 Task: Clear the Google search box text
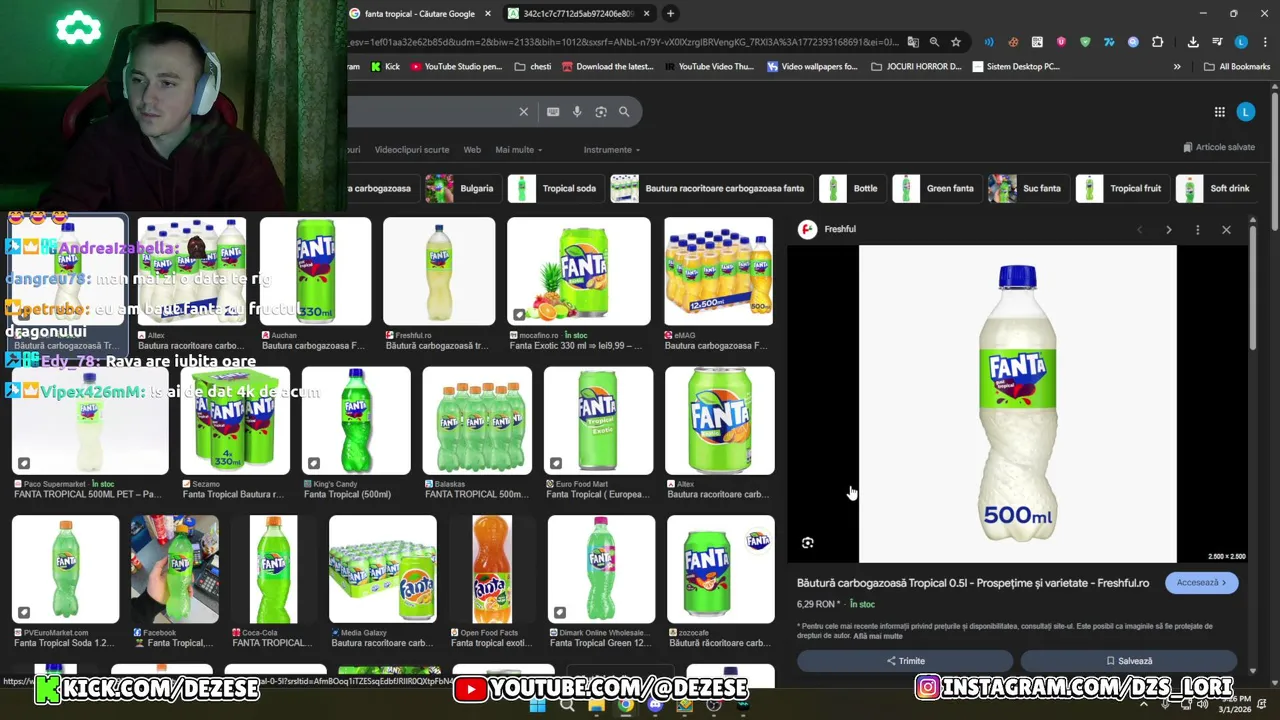523,112
